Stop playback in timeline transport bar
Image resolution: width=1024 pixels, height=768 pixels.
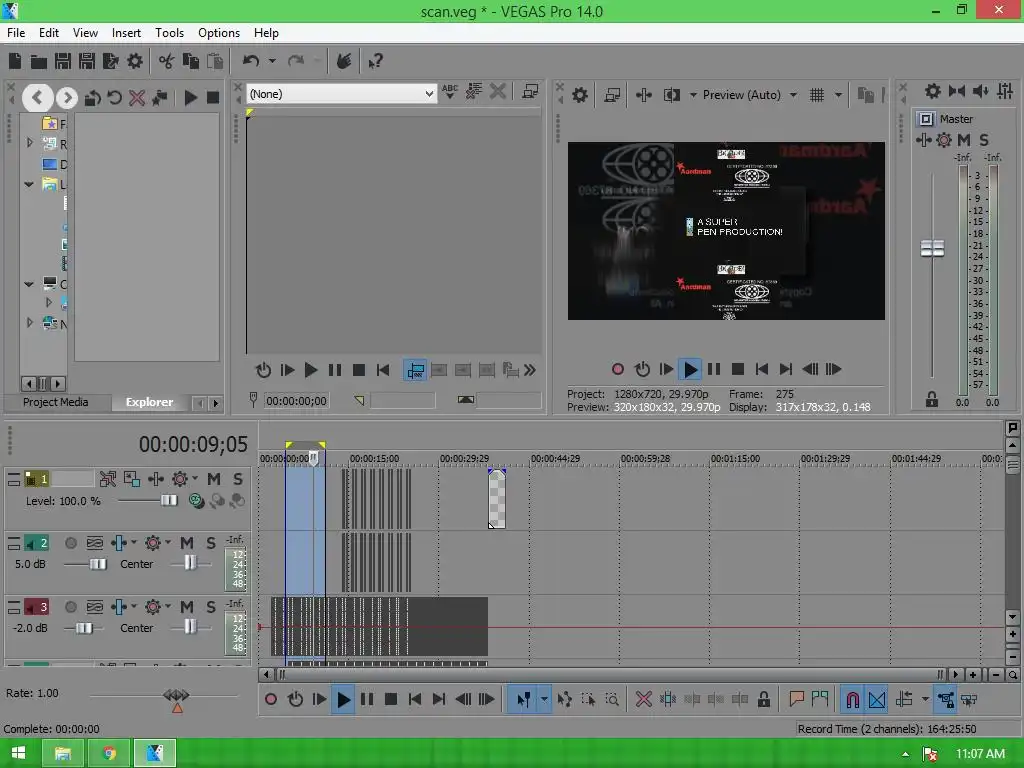391,699
